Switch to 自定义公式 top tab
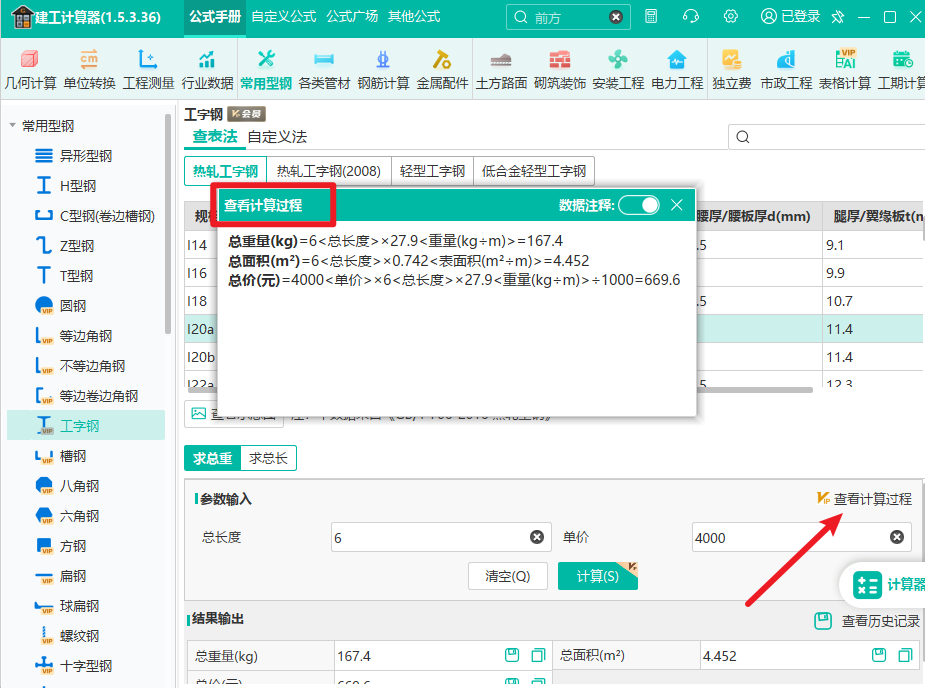Screen dimensions: 925x688 (x=284, y=17)
